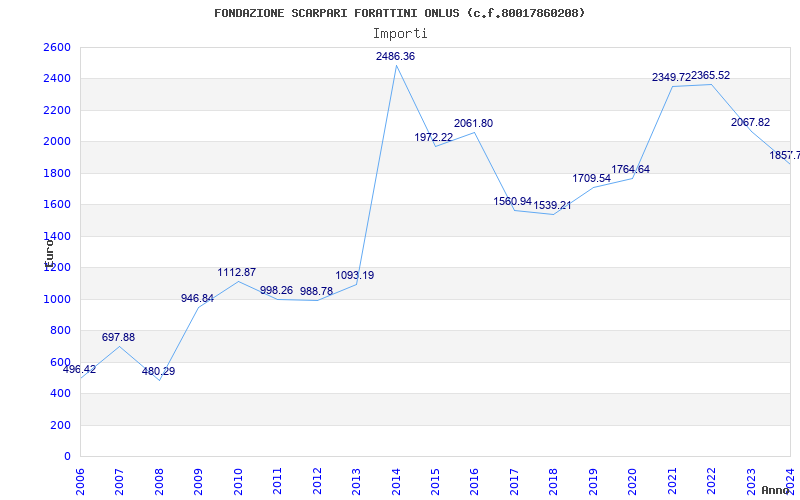Click the x-axis year 2020

[633, 483]
